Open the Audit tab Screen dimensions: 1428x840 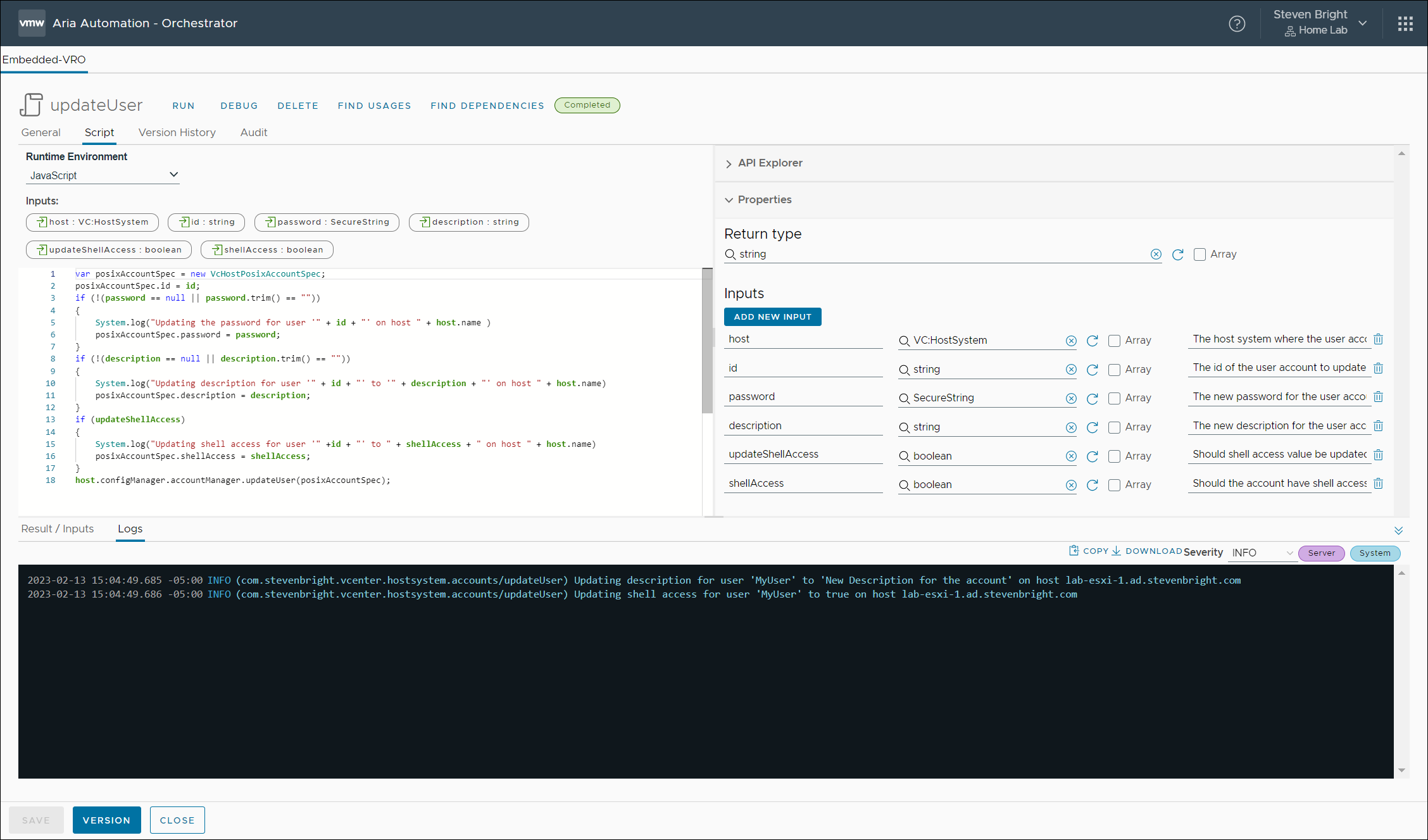(254, 133)
